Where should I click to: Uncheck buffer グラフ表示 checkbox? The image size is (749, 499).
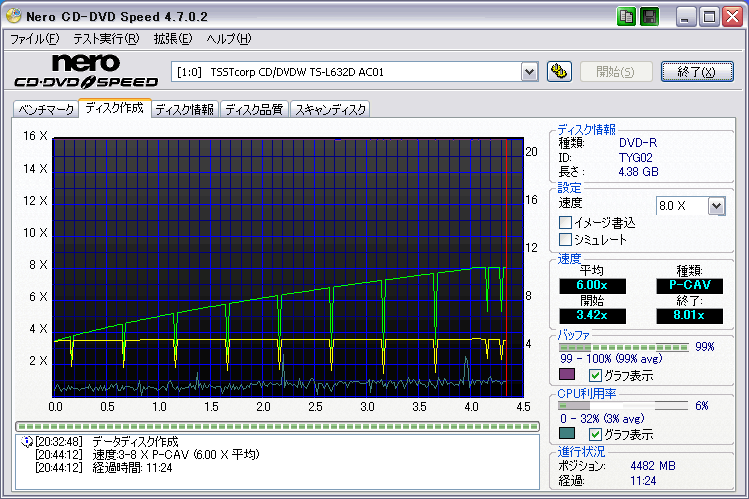point(595,375)
